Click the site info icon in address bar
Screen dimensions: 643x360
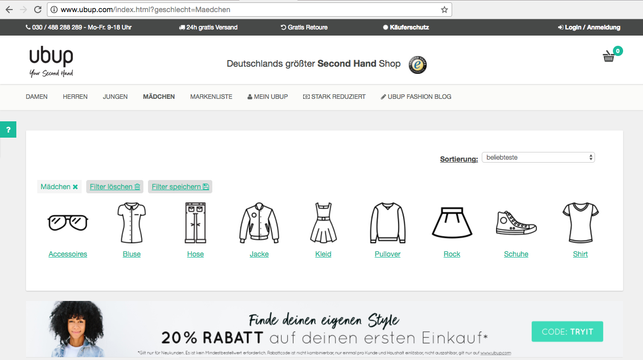click(x=54, y=9)
